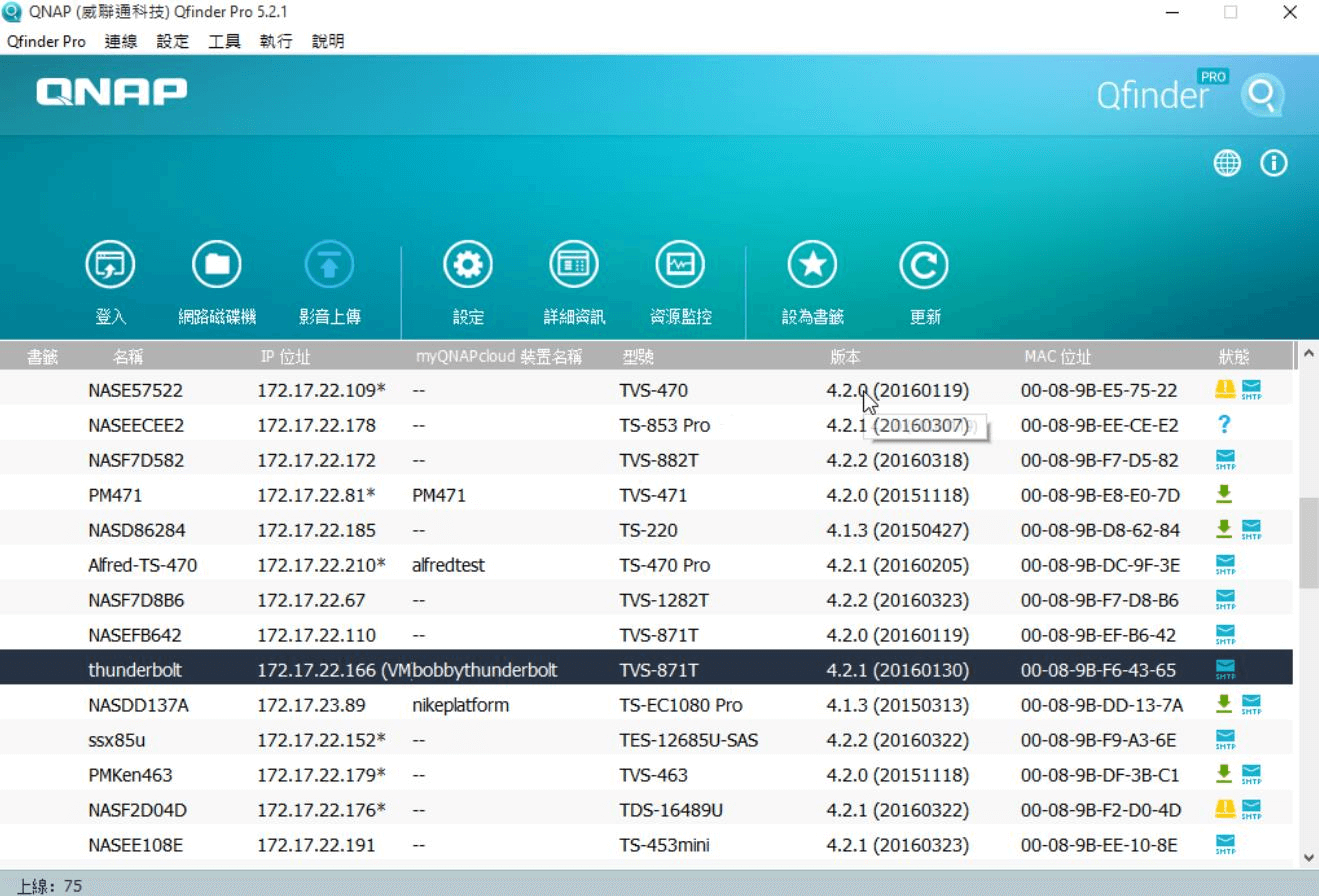Click the warning status icon for NASE57522
The height and width of the screenshot is (896, 1319).
click(1225, 389)
